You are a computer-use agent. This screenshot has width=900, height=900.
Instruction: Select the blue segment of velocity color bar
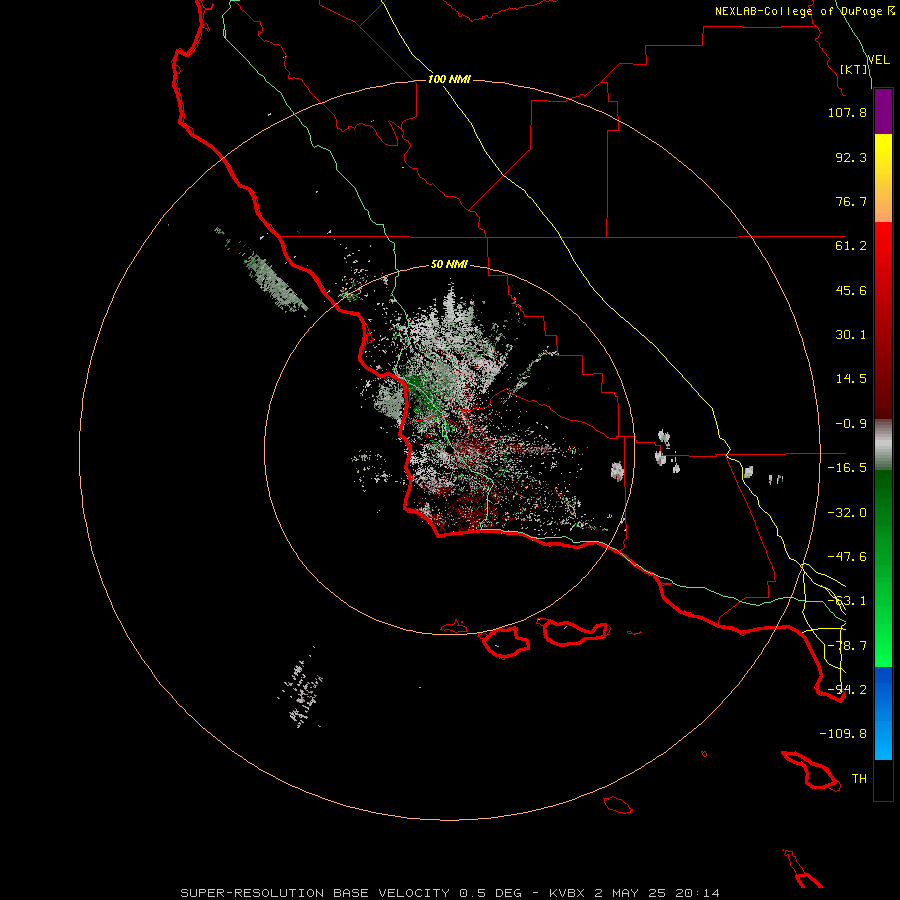click(883, 713)
